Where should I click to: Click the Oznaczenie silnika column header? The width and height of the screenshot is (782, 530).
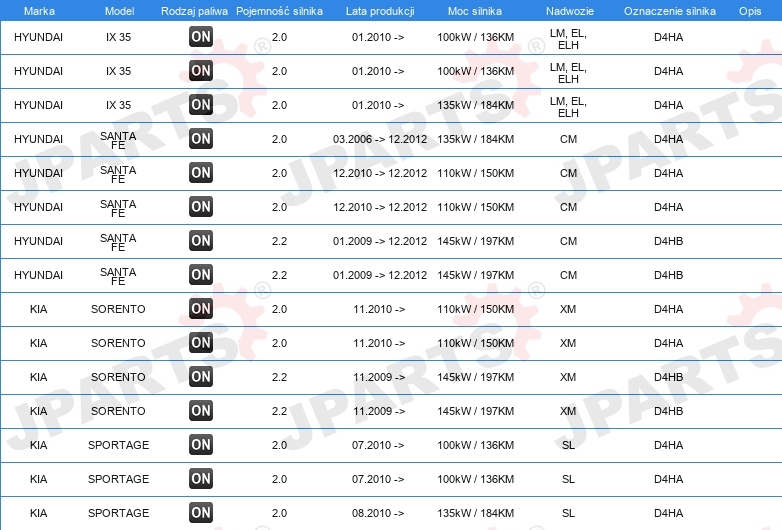[669, 11]
